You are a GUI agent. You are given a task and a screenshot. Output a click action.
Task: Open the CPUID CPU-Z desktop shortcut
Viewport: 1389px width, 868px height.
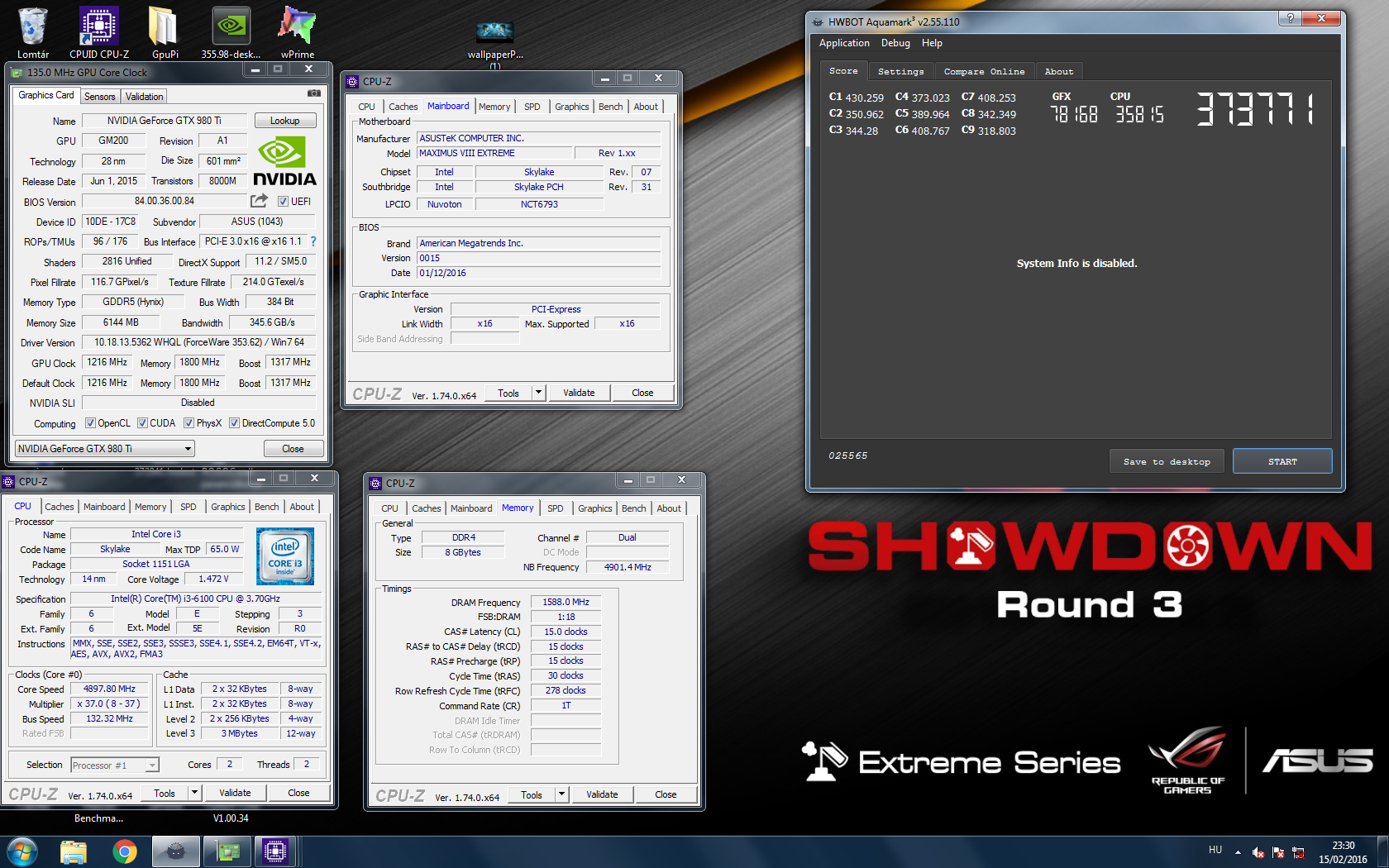coord(99,31)
